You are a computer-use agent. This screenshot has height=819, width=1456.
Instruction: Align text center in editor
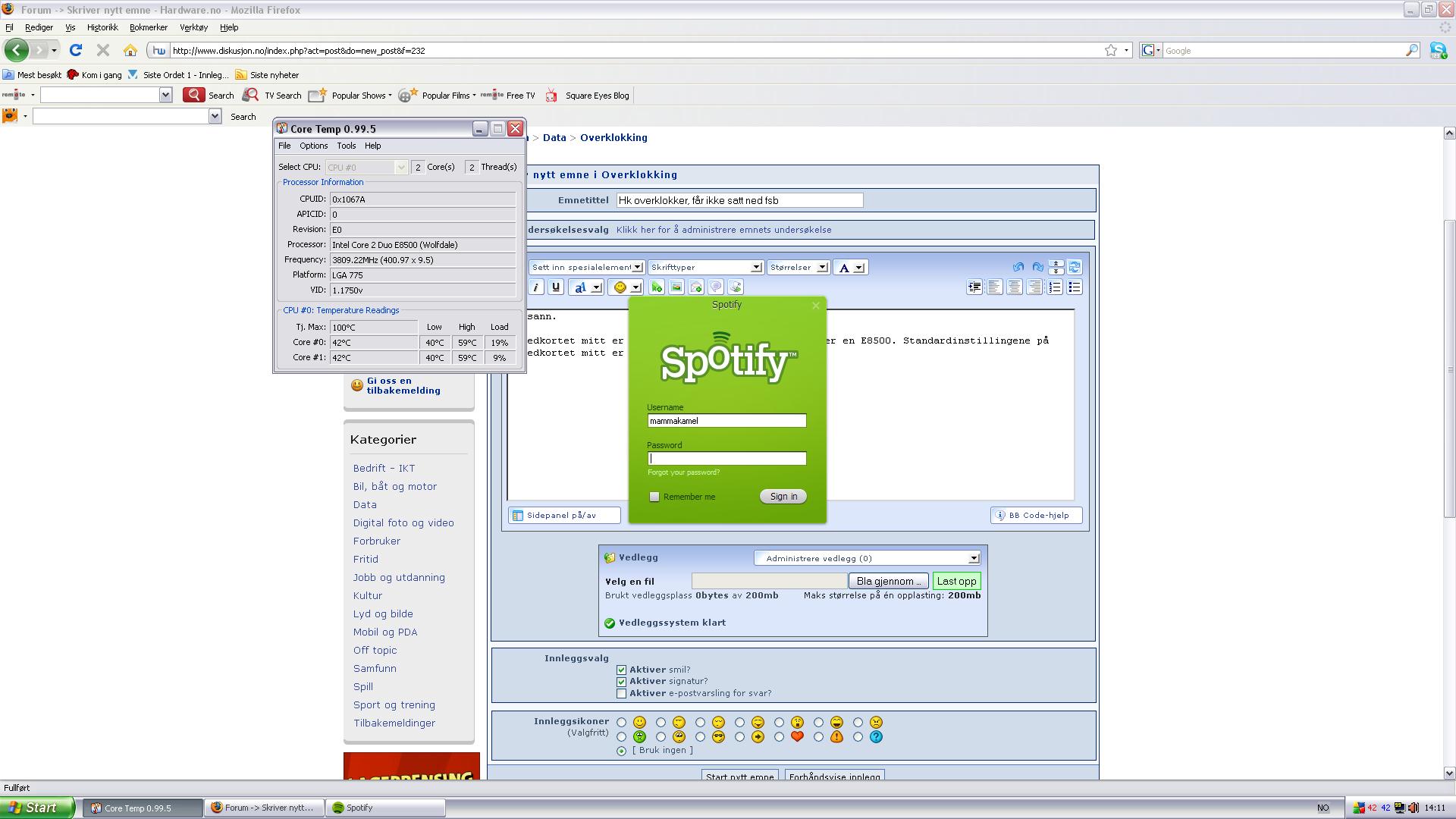[1014, 287]
